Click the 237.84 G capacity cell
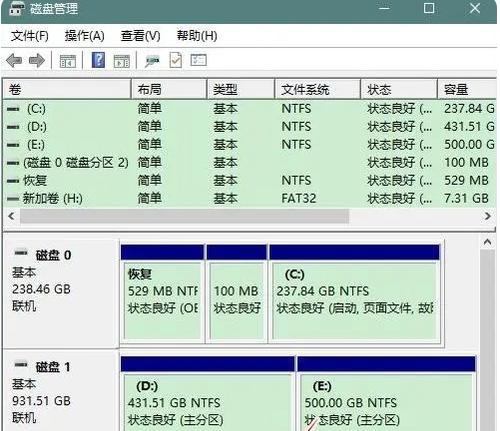Screen dimensions: 500x431 click(x=469, y=109)
